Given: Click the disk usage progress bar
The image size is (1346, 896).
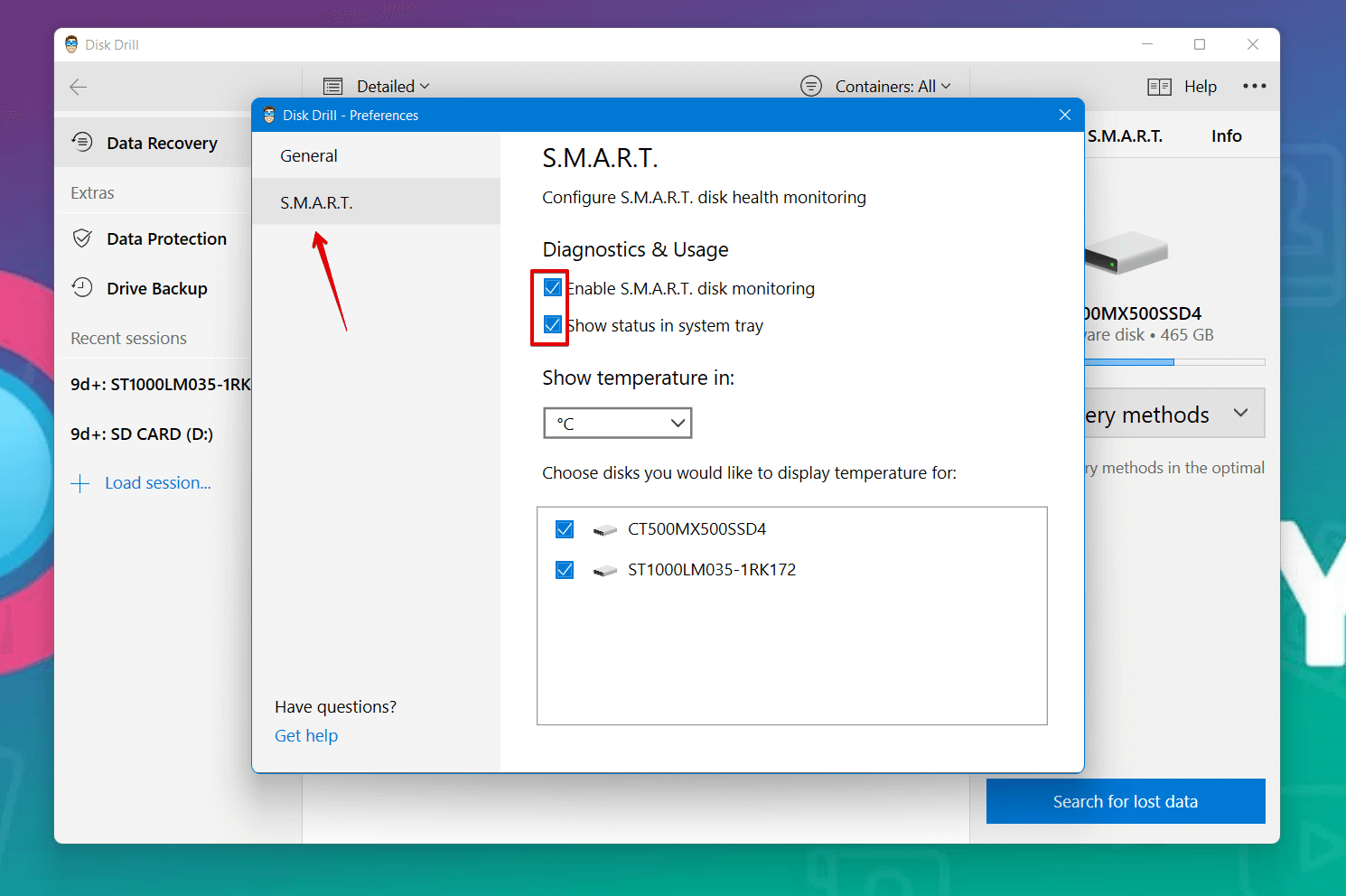Looking at the screenshot, I should click(x=1174, y=362).
